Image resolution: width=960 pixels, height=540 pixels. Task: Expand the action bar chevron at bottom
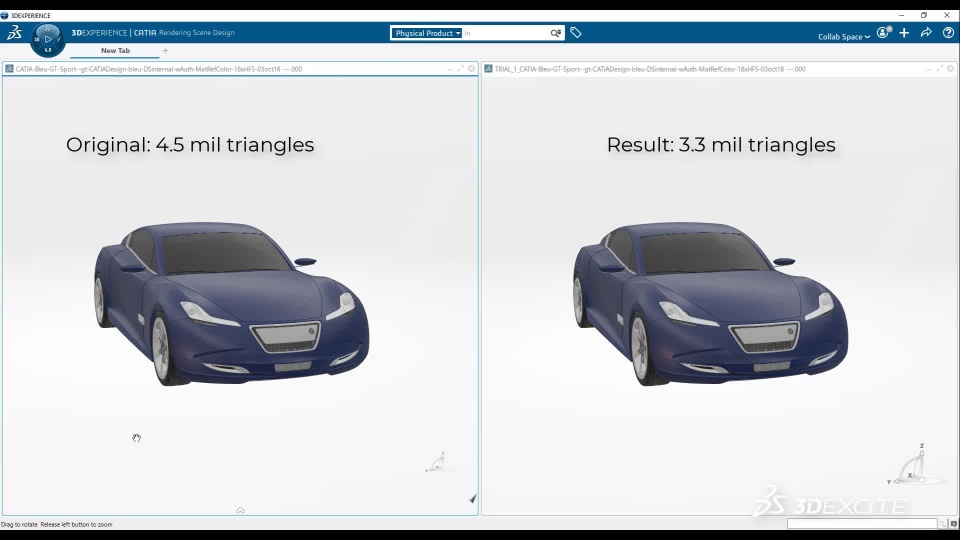240,510
